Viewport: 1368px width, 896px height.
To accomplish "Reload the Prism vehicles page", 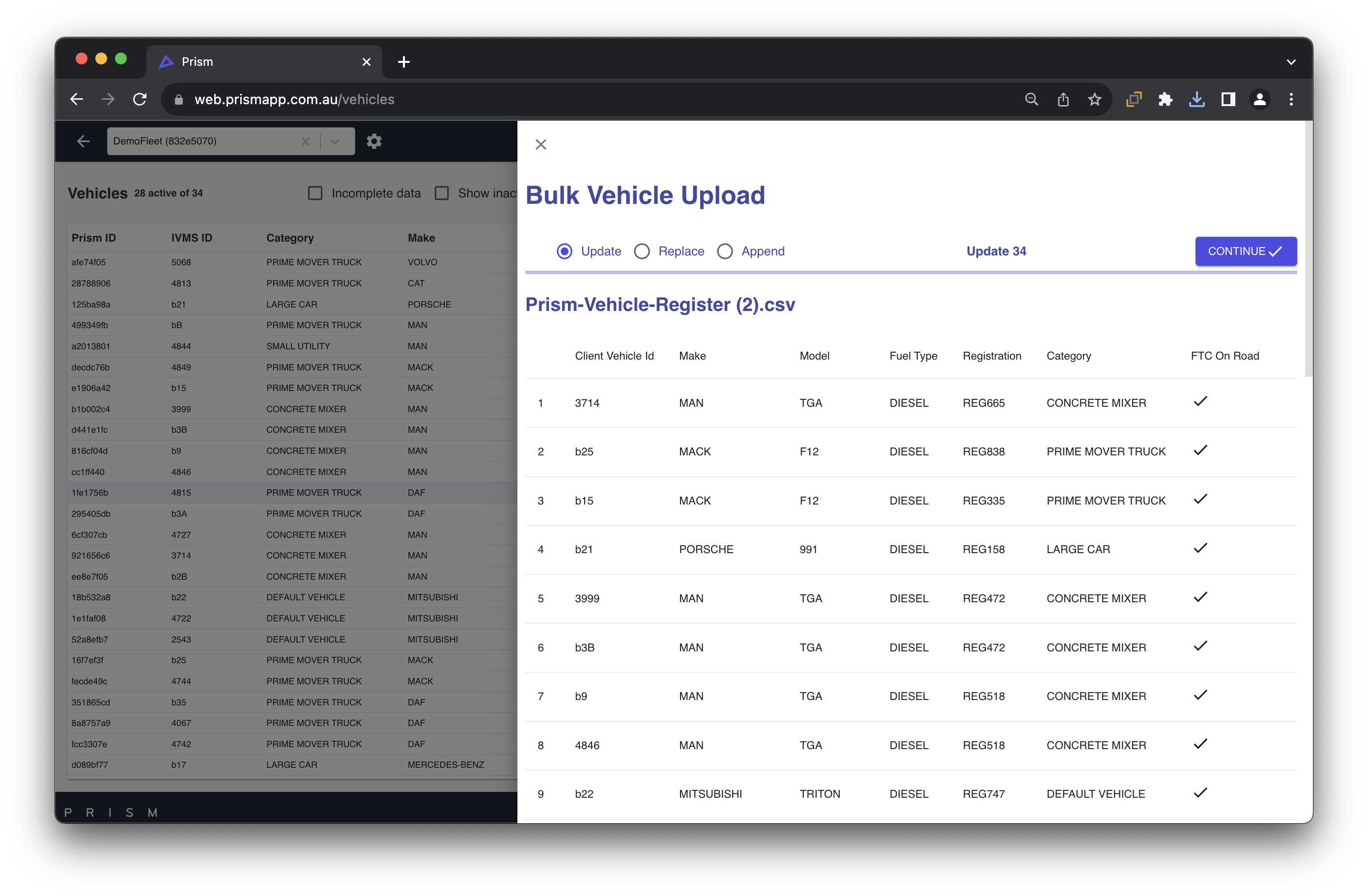I will (140, 99).
